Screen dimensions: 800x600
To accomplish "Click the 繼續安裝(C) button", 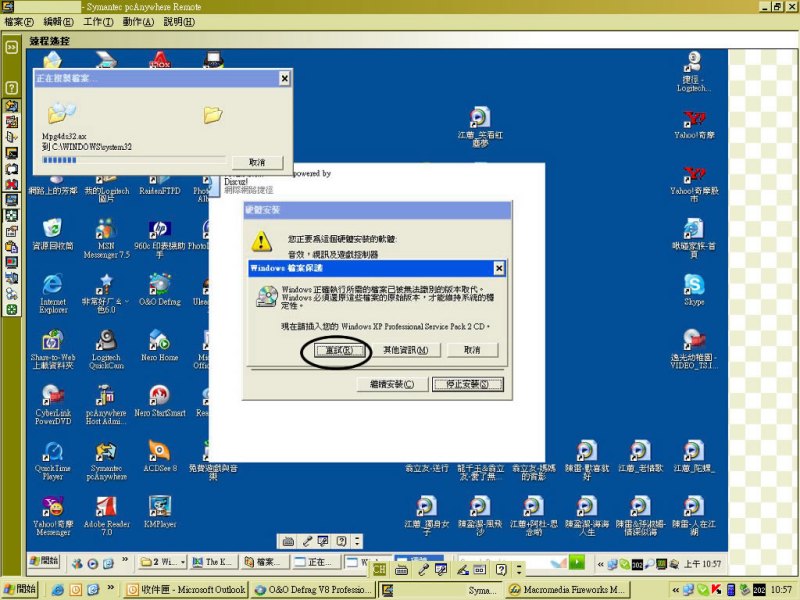I will (x=392, y=384).
